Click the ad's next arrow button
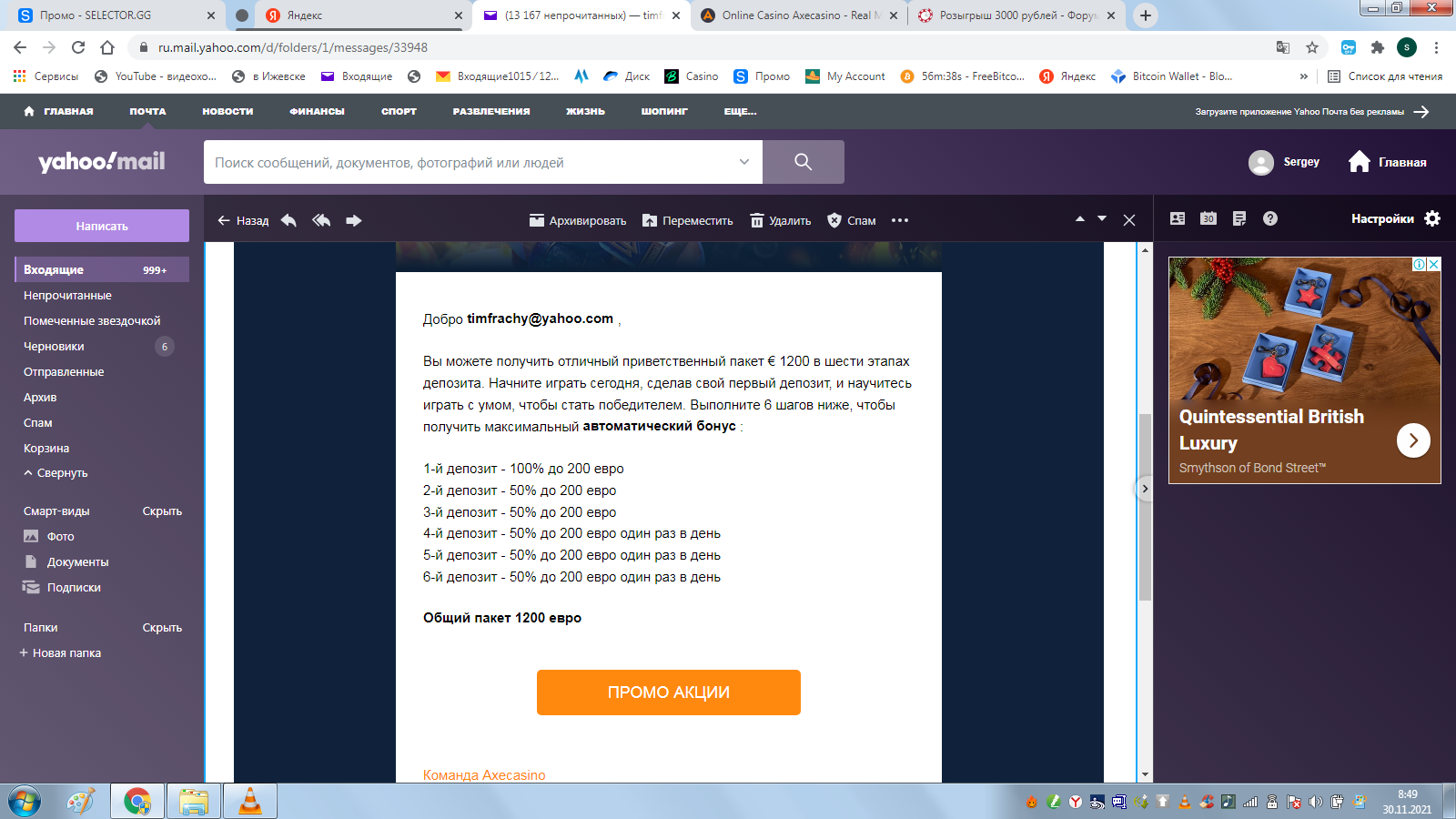Image resolution: width=1456 pixels, height=819 pixels. pos(1413,440)
